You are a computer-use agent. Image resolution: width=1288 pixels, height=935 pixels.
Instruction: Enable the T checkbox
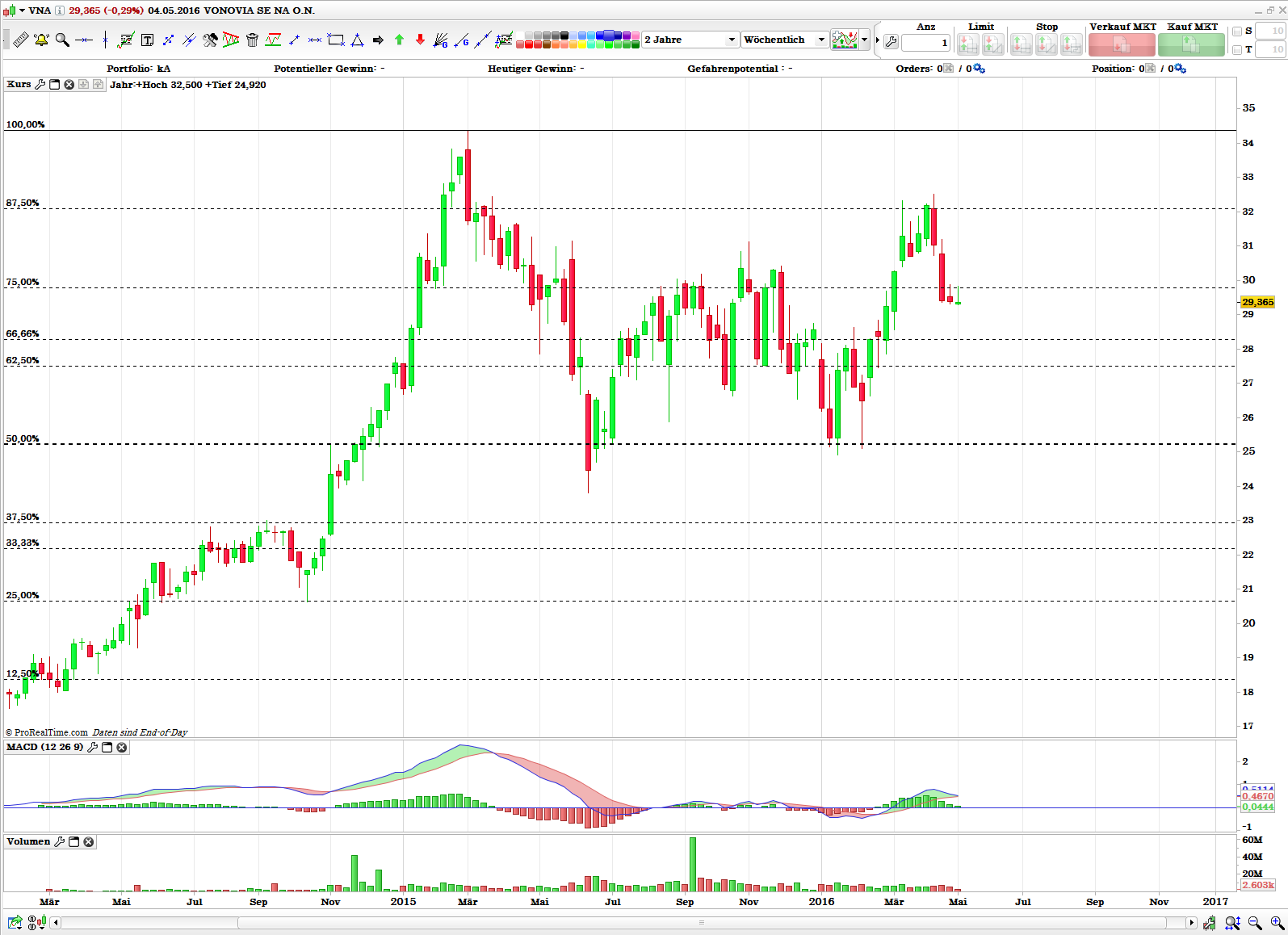coord(1237,49)
